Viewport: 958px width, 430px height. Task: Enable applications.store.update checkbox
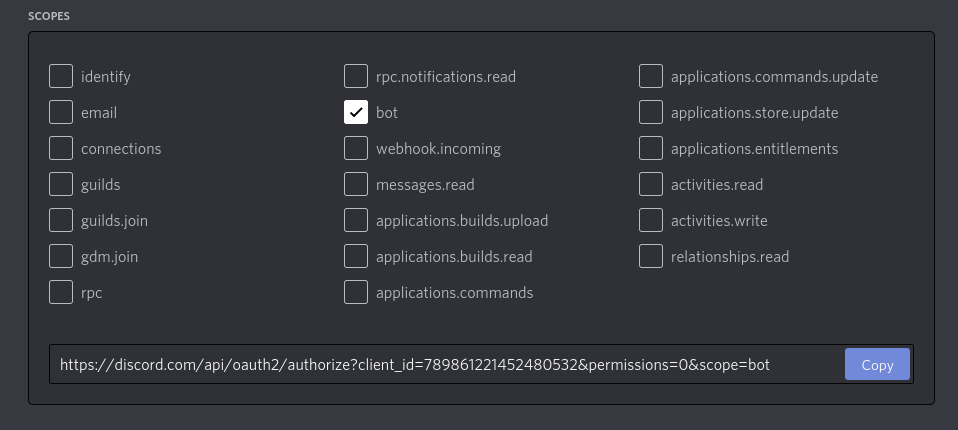pos(651,113)
